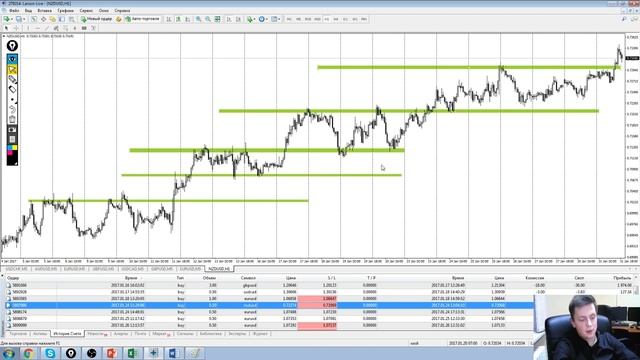Open the Журнал terminal tab
640x360 pixels.
[260, 334]
